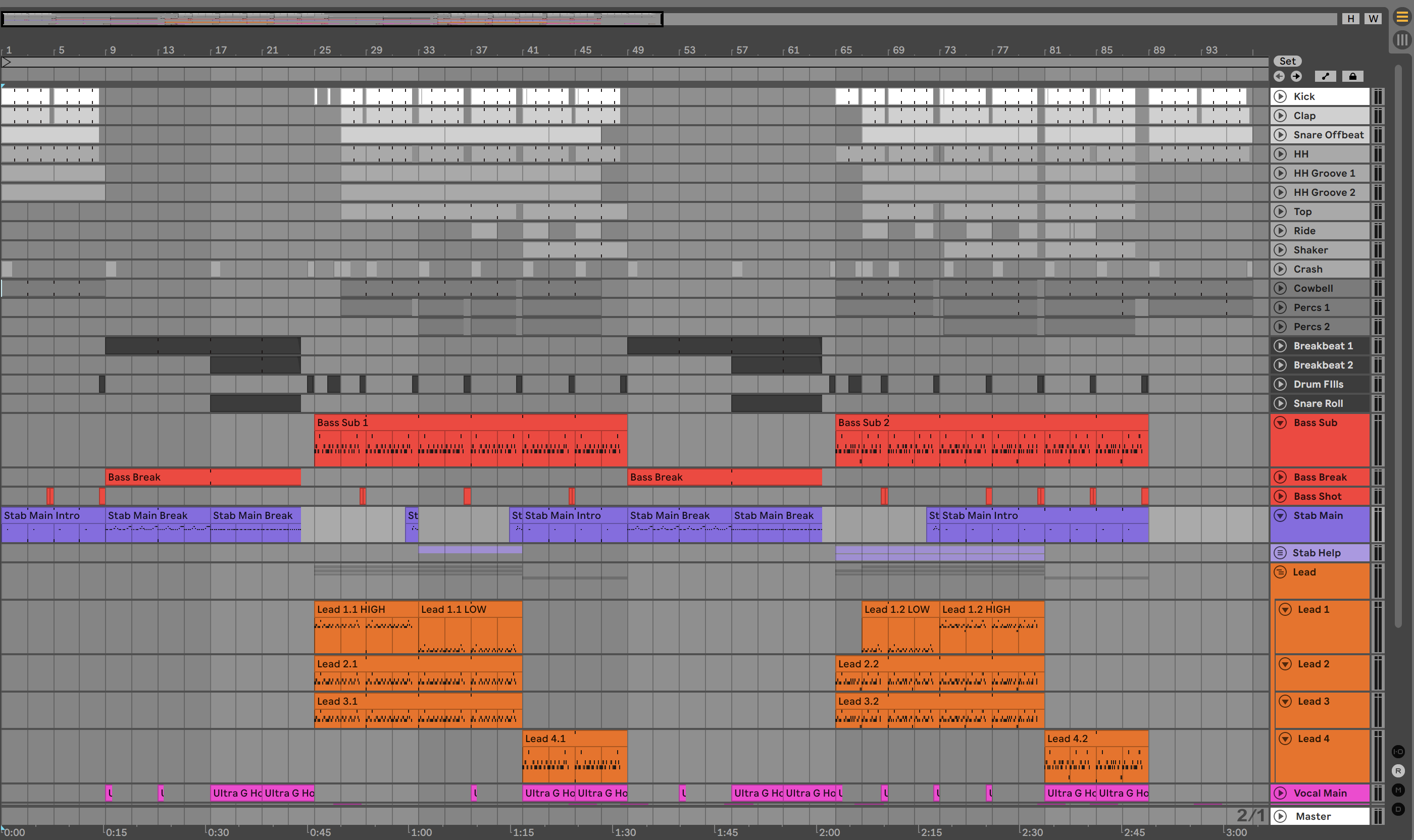The width and height of the screenshot is (1414, 840).
Task: Click the Automation Mode toggle icon
Action: click(x=1325, y=76)
